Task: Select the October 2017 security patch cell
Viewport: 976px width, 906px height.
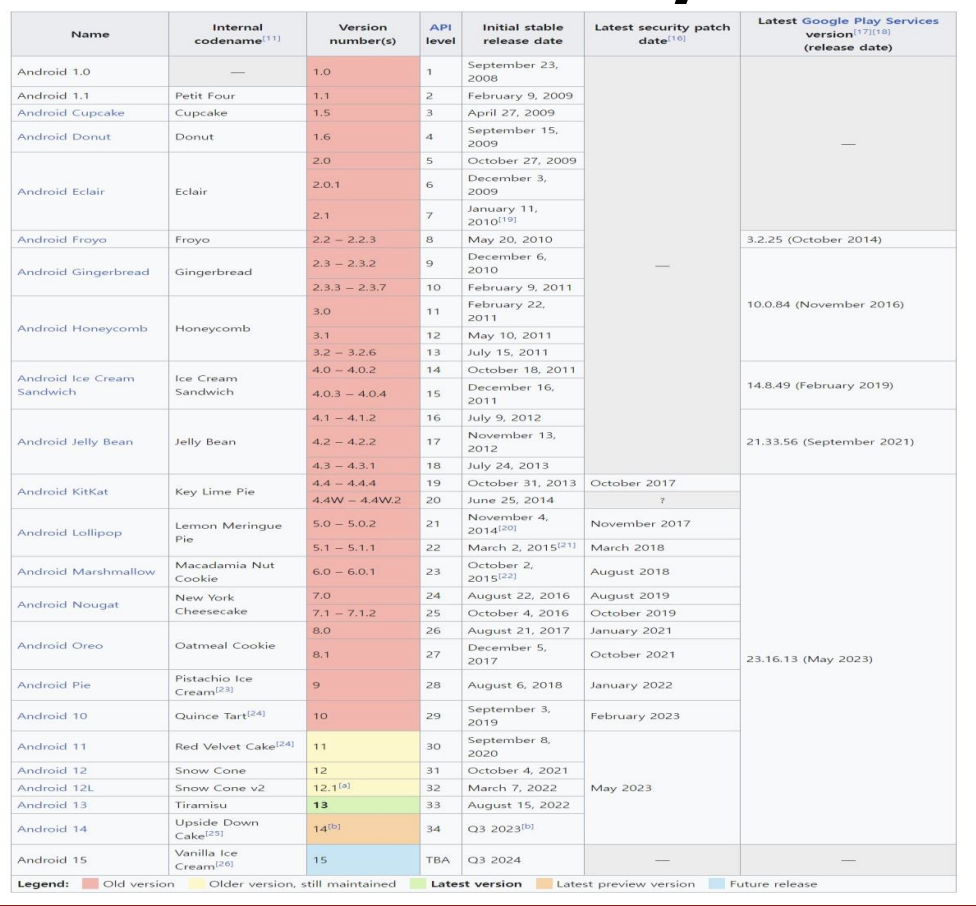Action: coord(662,483)
